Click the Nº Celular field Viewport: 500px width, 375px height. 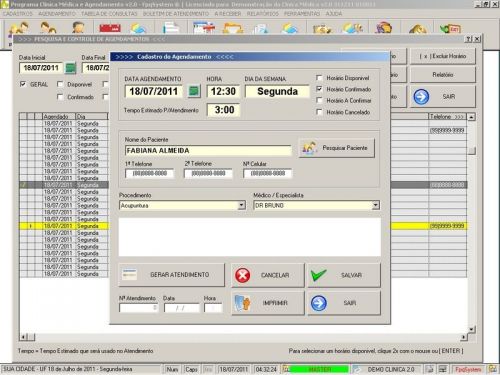tap(268, 173)
